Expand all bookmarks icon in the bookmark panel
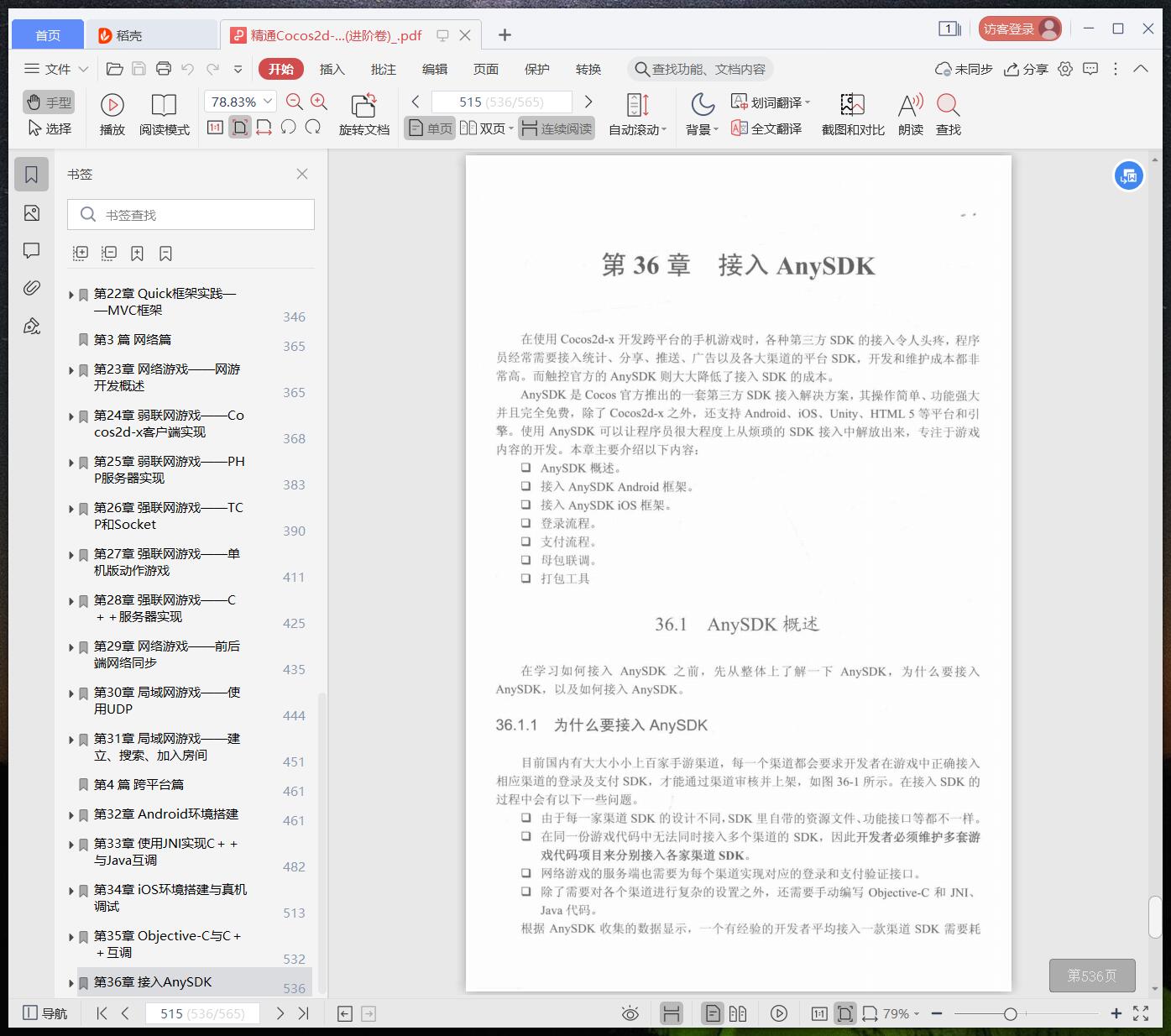The height and width of the screenshot is (1036, 1171). click(81, 253)
